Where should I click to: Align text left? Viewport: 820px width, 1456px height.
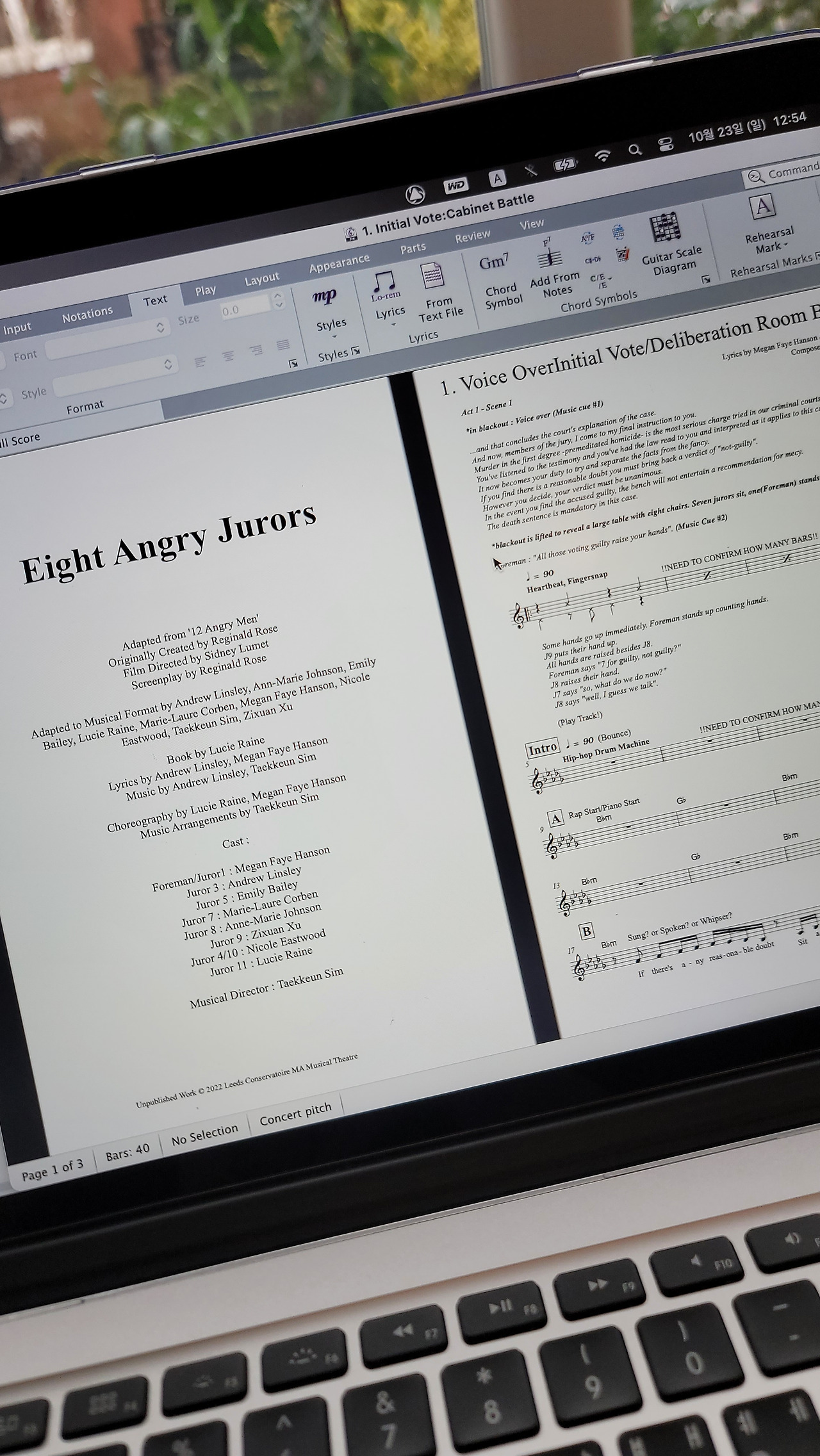(200, 361)
